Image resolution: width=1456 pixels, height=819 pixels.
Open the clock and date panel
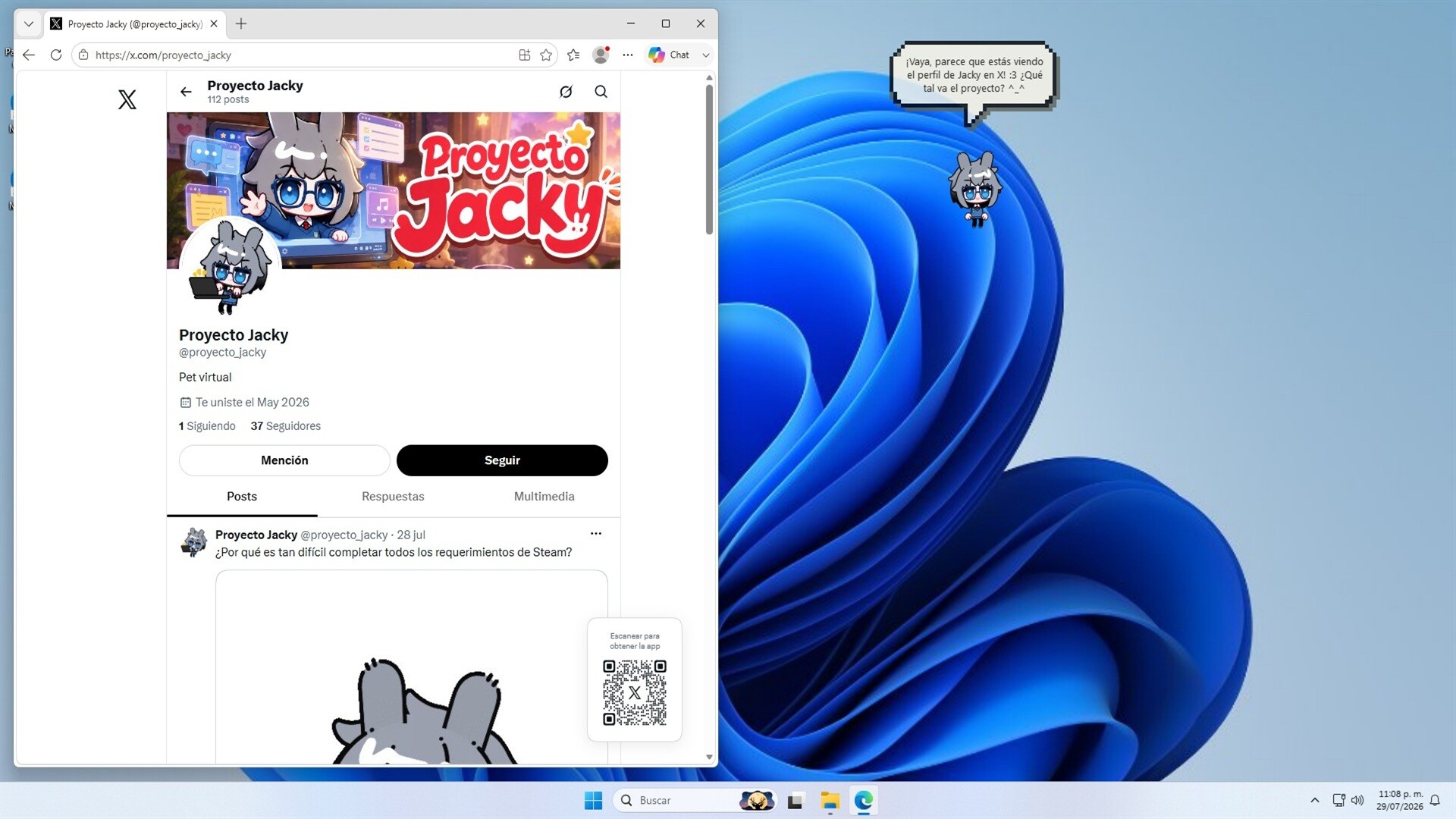click(1400, 800)
